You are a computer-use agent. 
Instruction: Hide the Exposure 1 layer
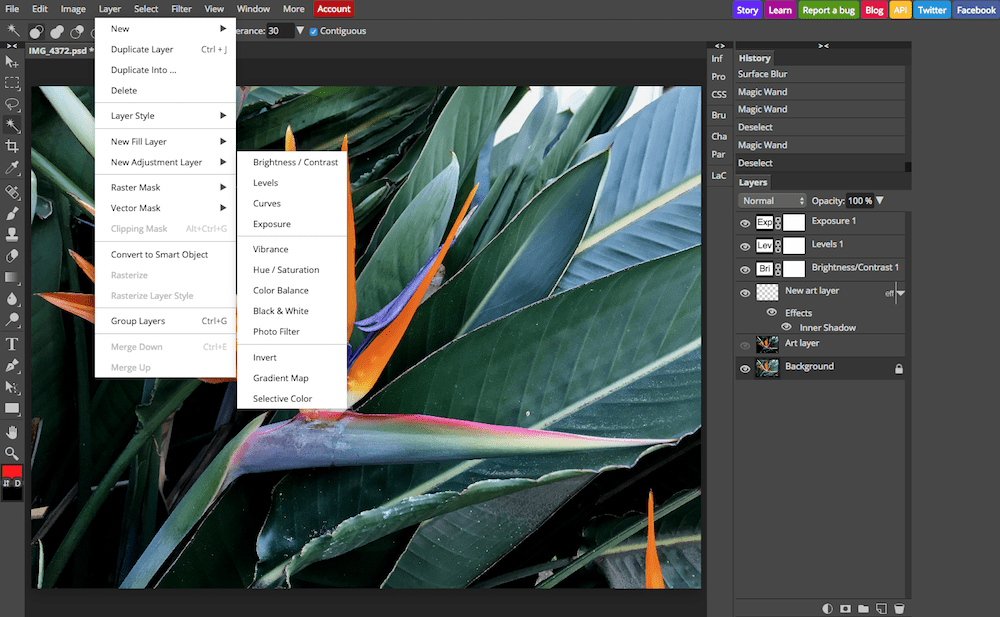pos(745,223)
